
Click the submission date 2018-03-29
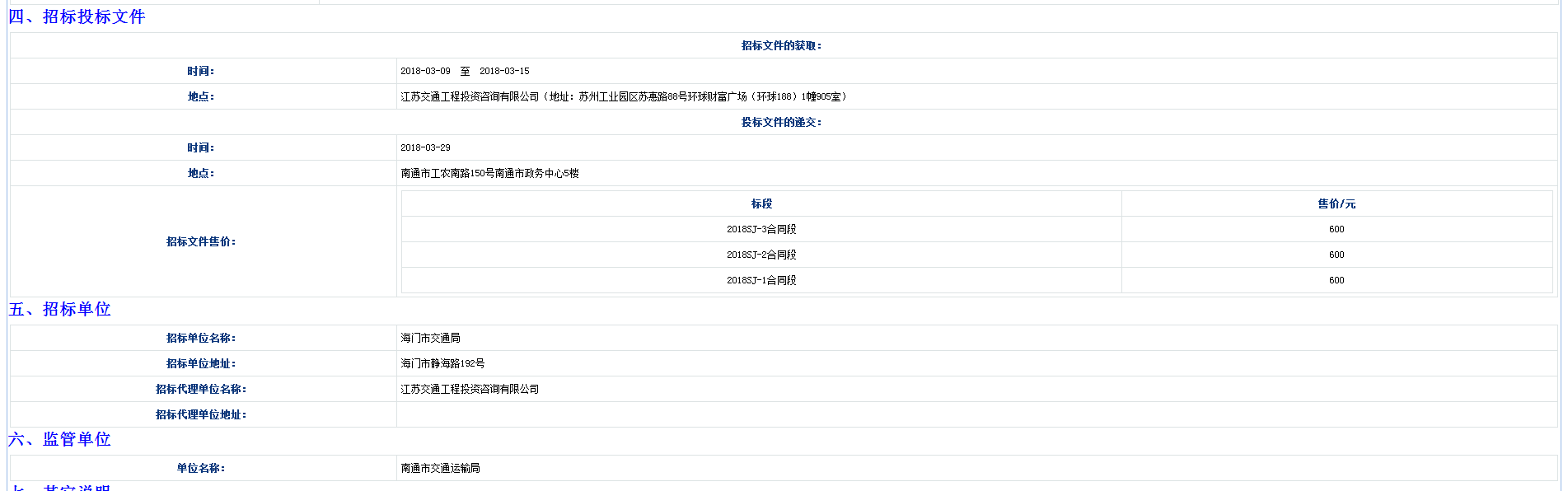[425, 148]
